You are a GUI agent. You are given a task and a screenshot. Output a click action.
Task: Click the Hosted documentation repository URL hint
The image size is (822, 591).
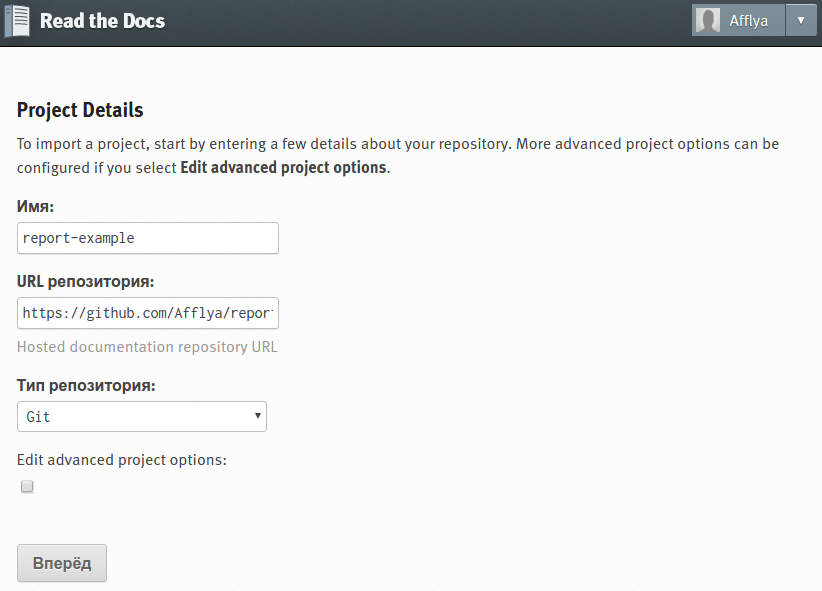tap(147, 347)
